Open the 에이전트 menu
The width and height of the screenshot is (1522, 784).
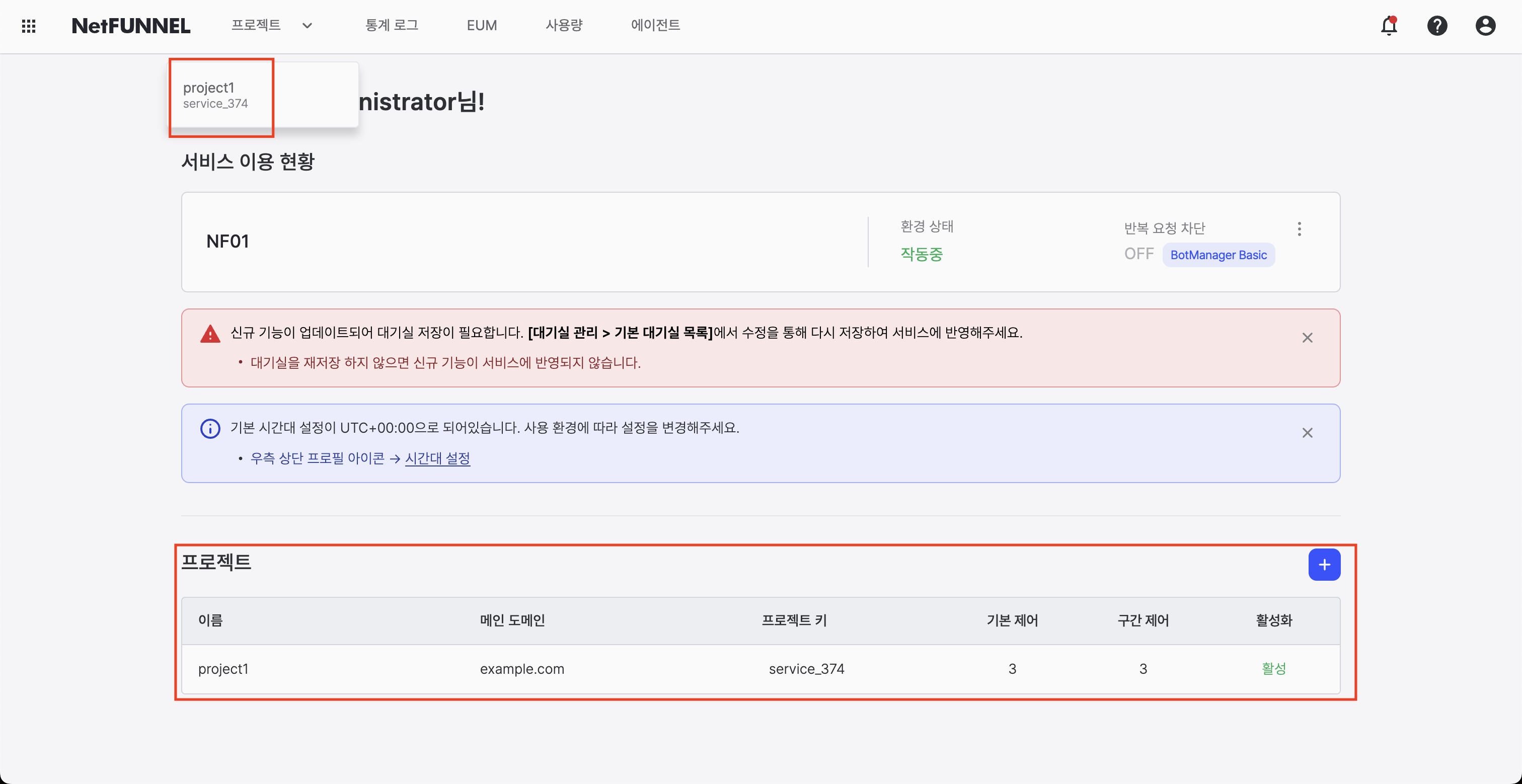[655, 25]
